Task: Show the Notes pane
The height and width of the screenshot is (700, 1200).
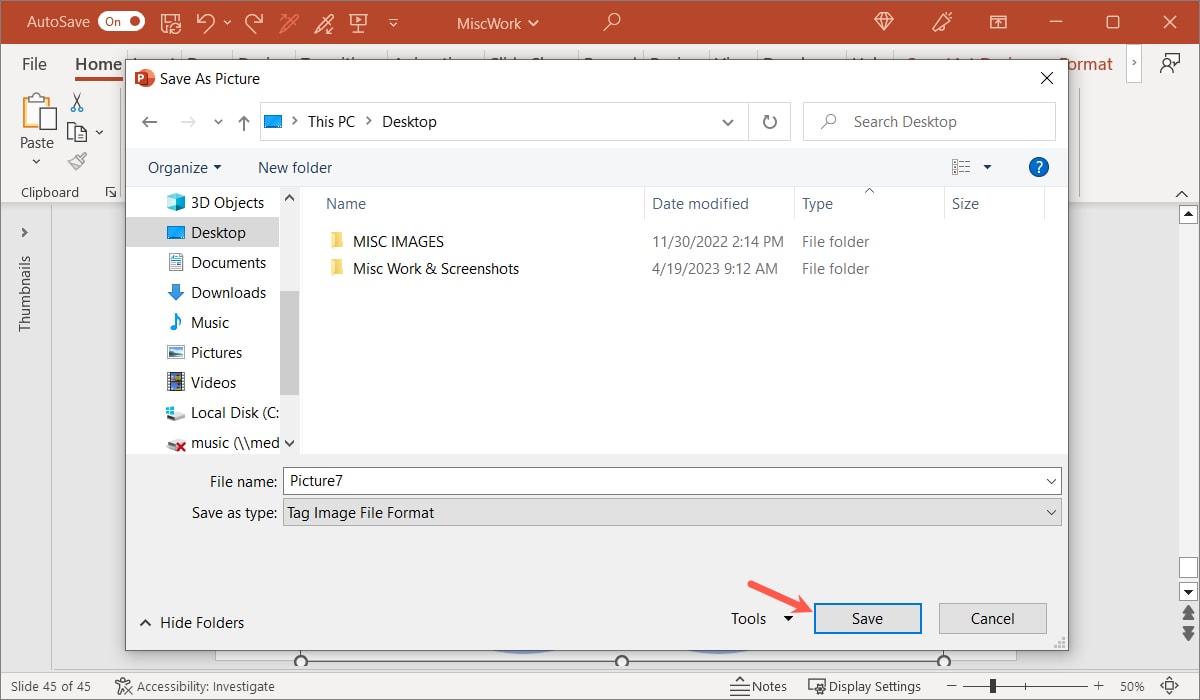Action: coord(759,686)
